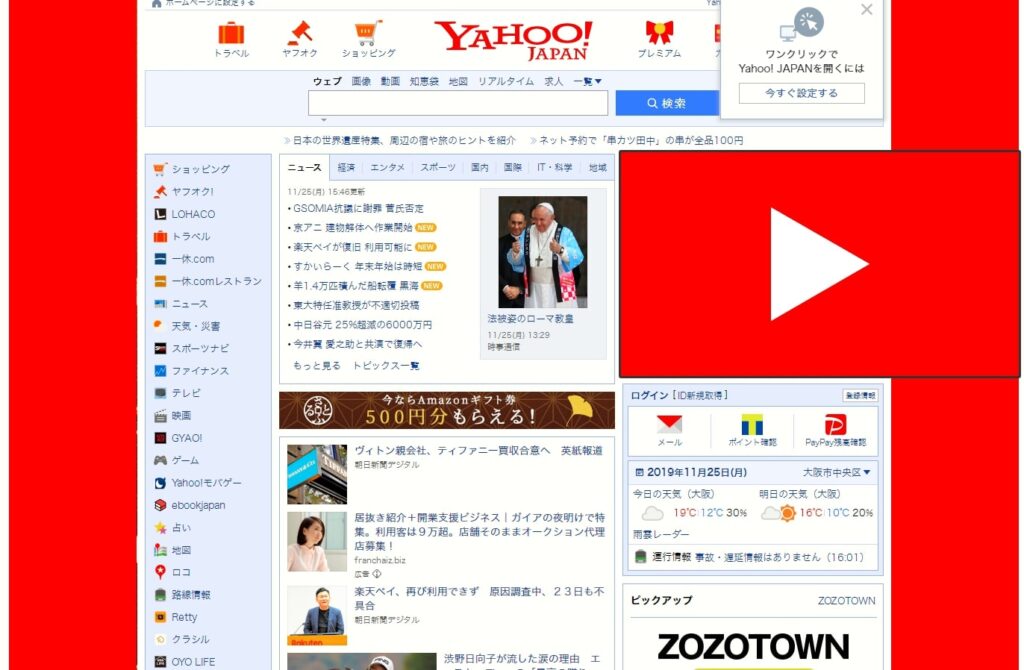1024x670 pixels.
Task: Open the 京アニ 建物解体へ作業開始 headline
Action: pos(353,228)
